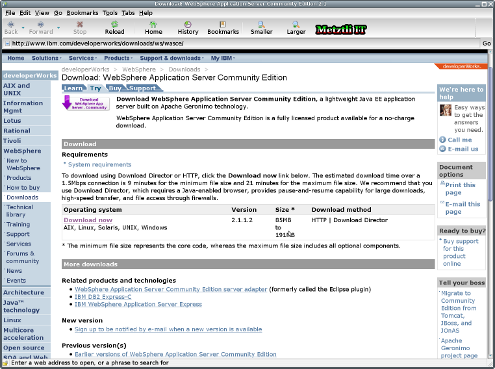Click Buy support for this product online
Image resolution: width=495 pixels, height=369 pixels.
point(460,252)
